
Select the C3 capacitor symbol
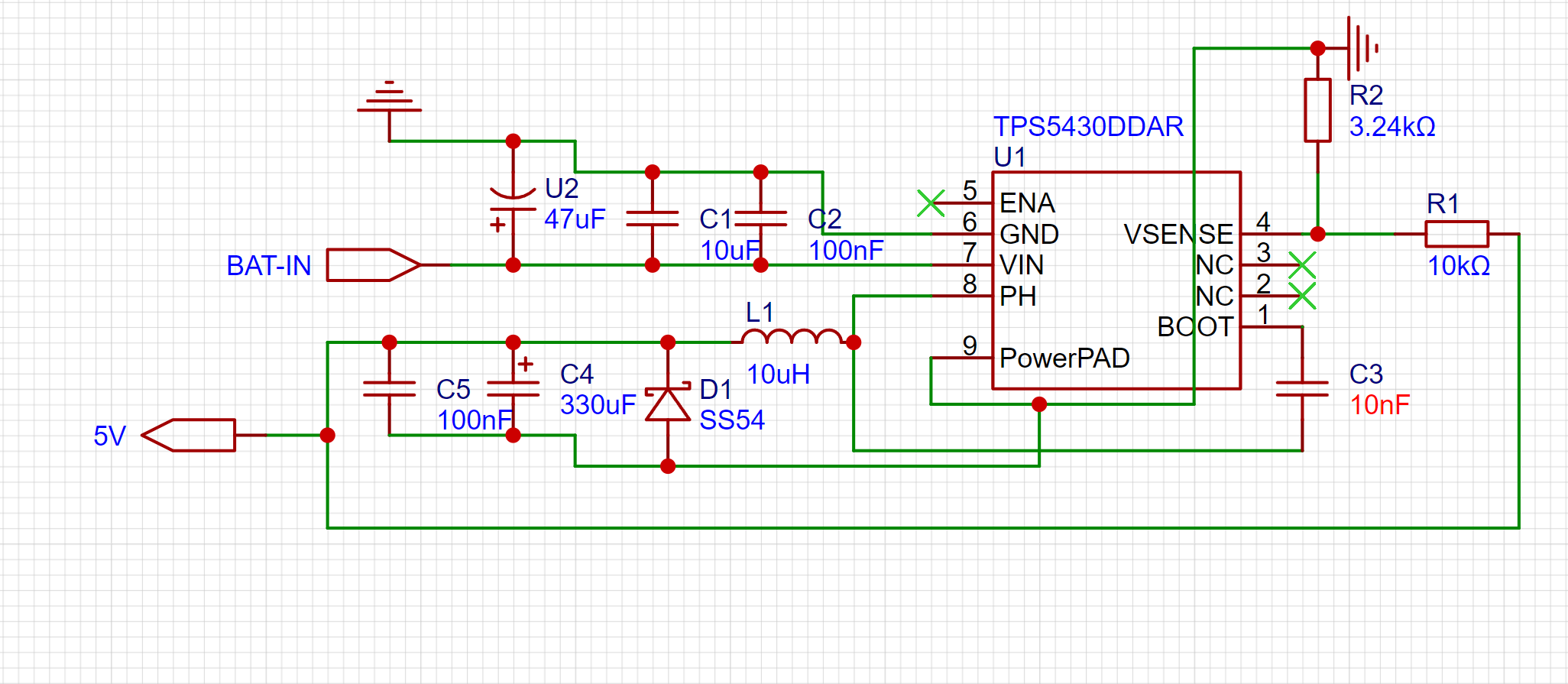(1302, 389)
